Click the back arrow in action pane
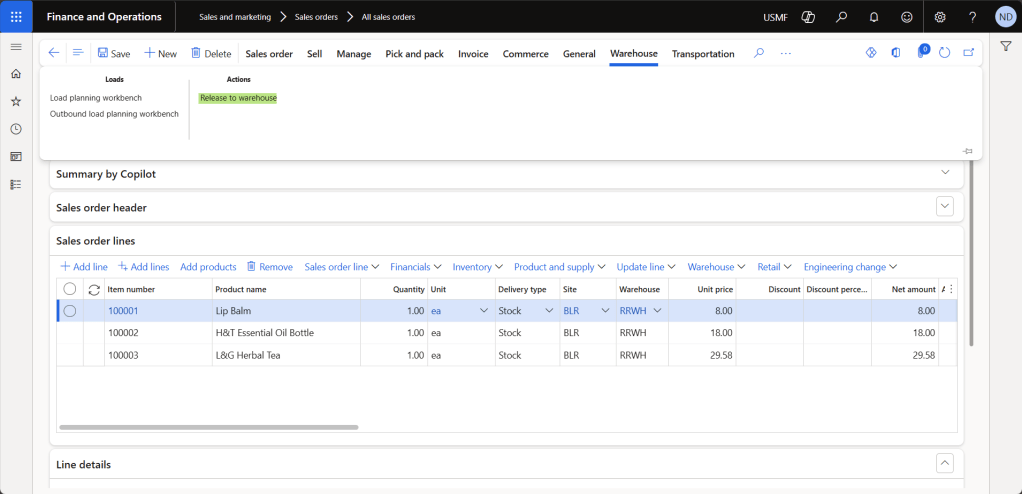The image size is (1022, 494). [54, 53]
